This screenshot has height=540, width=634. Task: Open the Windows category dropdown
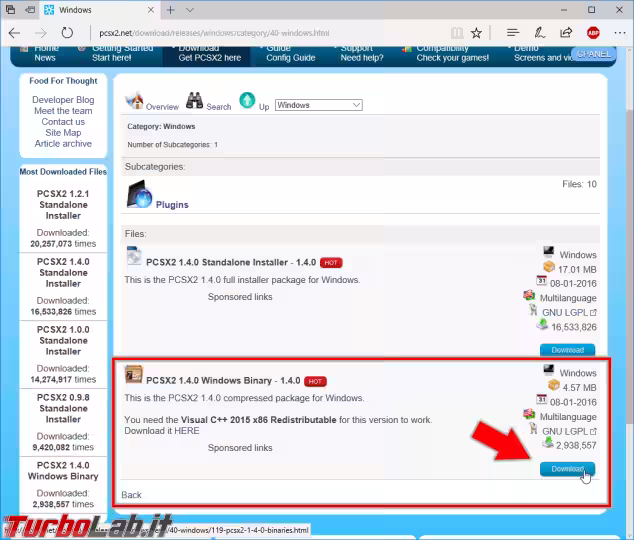coord(319,105)
